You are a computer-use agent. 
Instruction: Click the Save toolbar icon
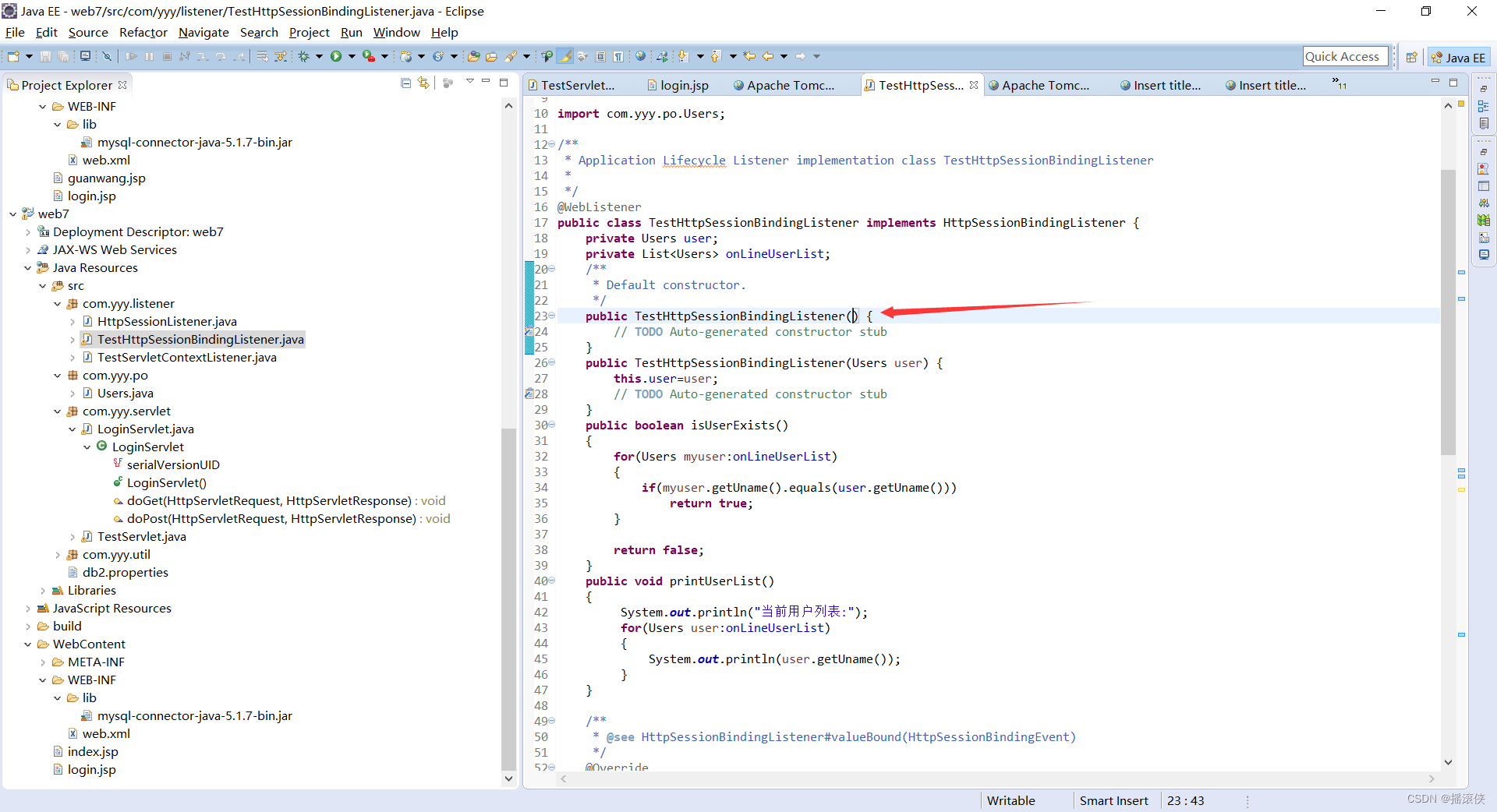(45, 56)
